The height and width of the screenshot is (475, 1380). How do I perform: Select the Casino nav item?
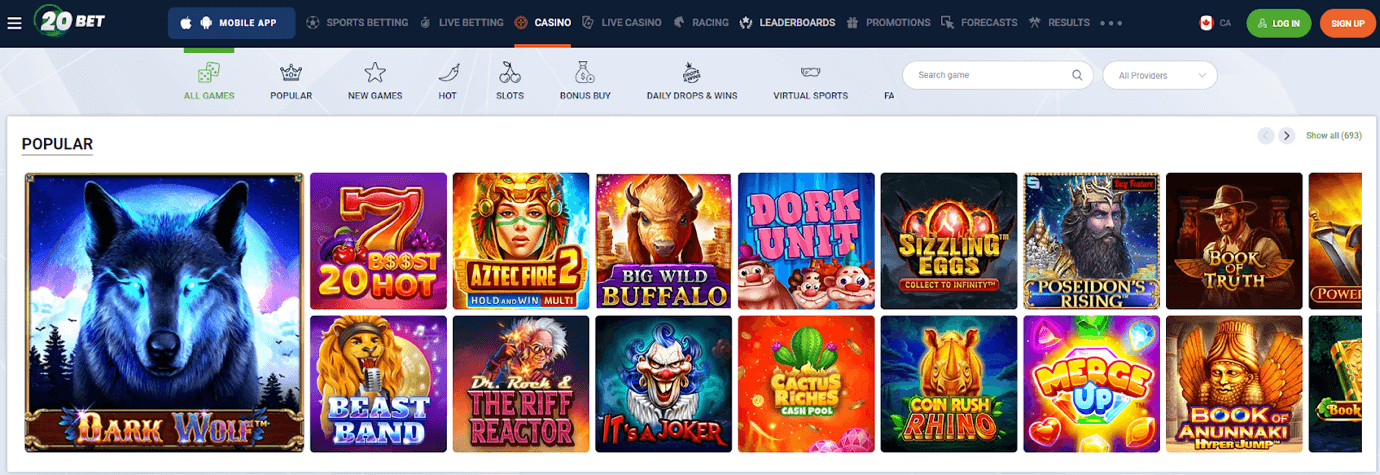pos(542,22)
